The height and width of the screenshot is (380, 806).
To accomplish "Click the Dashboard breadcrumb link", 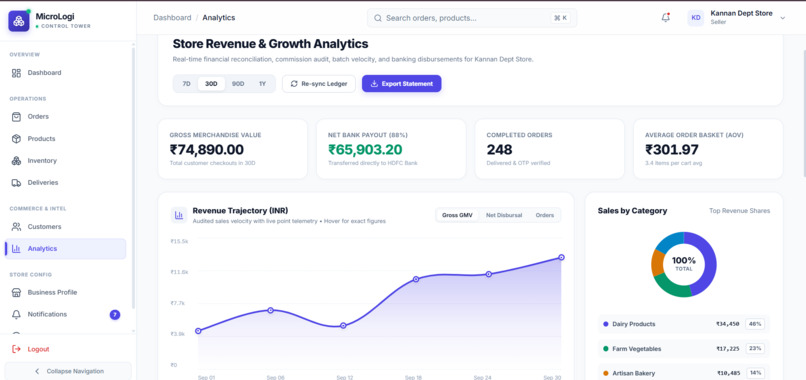I will tap(172, 17).
